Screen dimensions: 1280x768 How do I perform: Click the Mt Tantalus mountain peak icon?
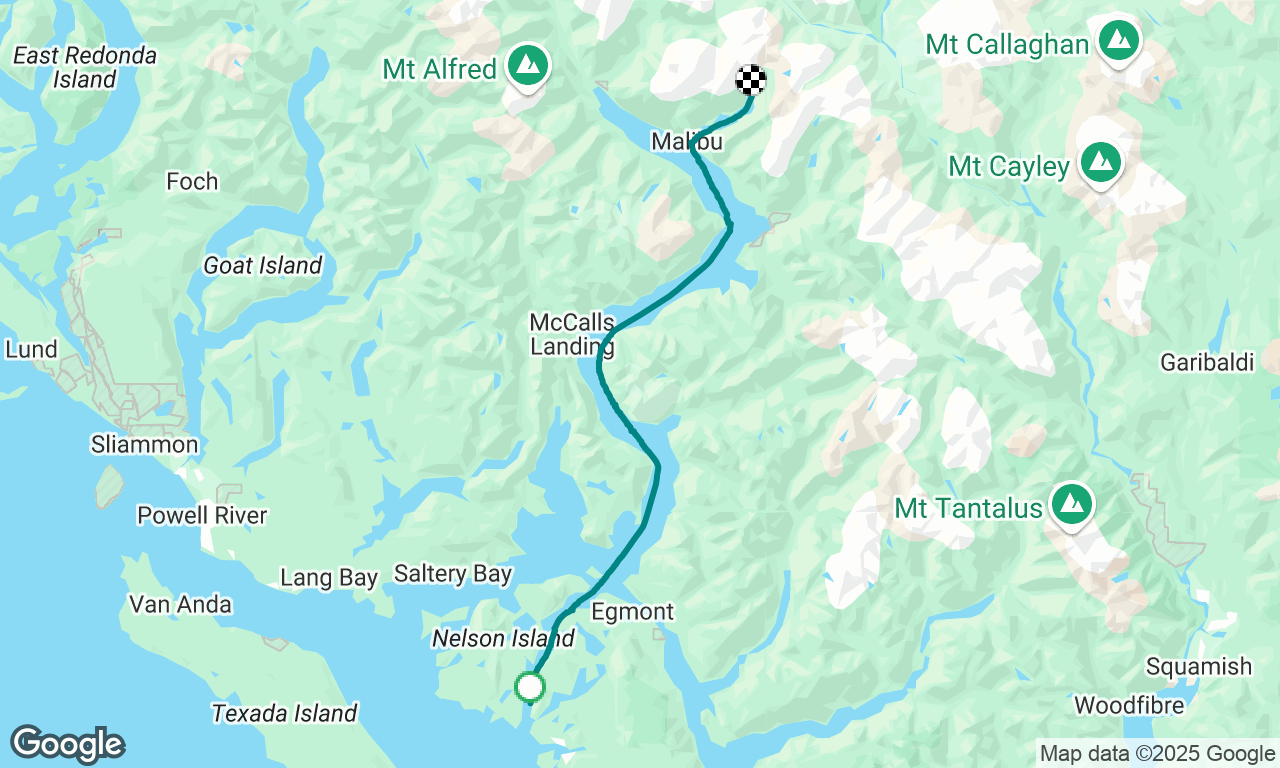click(1072, 506)
